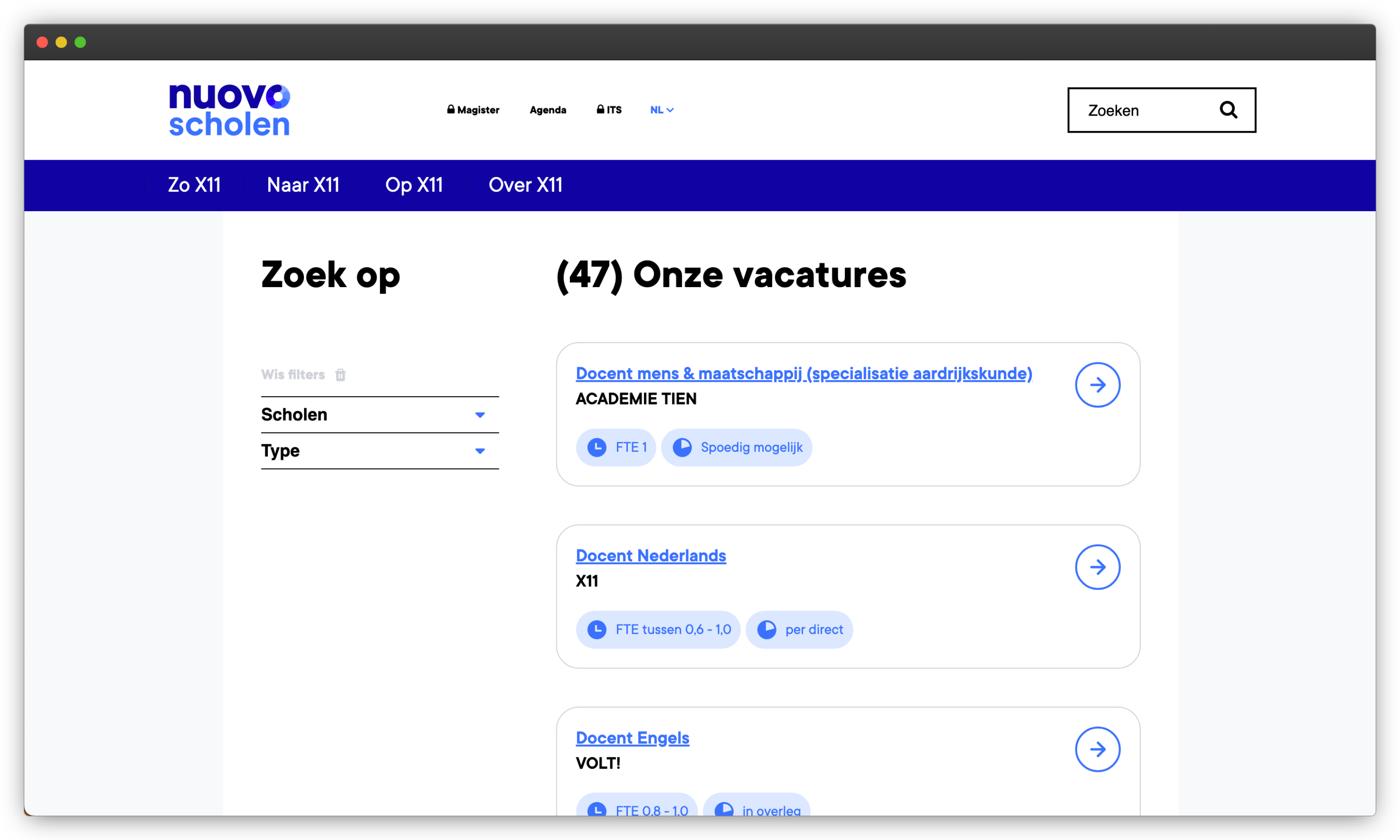Click the FTE 1 tag text
This screenshot has width=1400, height=840.
(x=631, y=447)
